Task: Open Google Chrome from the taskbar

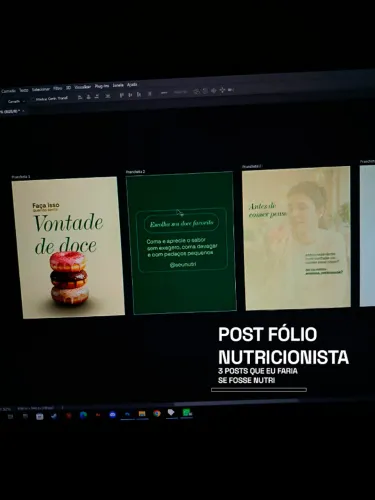Action: 157,413
